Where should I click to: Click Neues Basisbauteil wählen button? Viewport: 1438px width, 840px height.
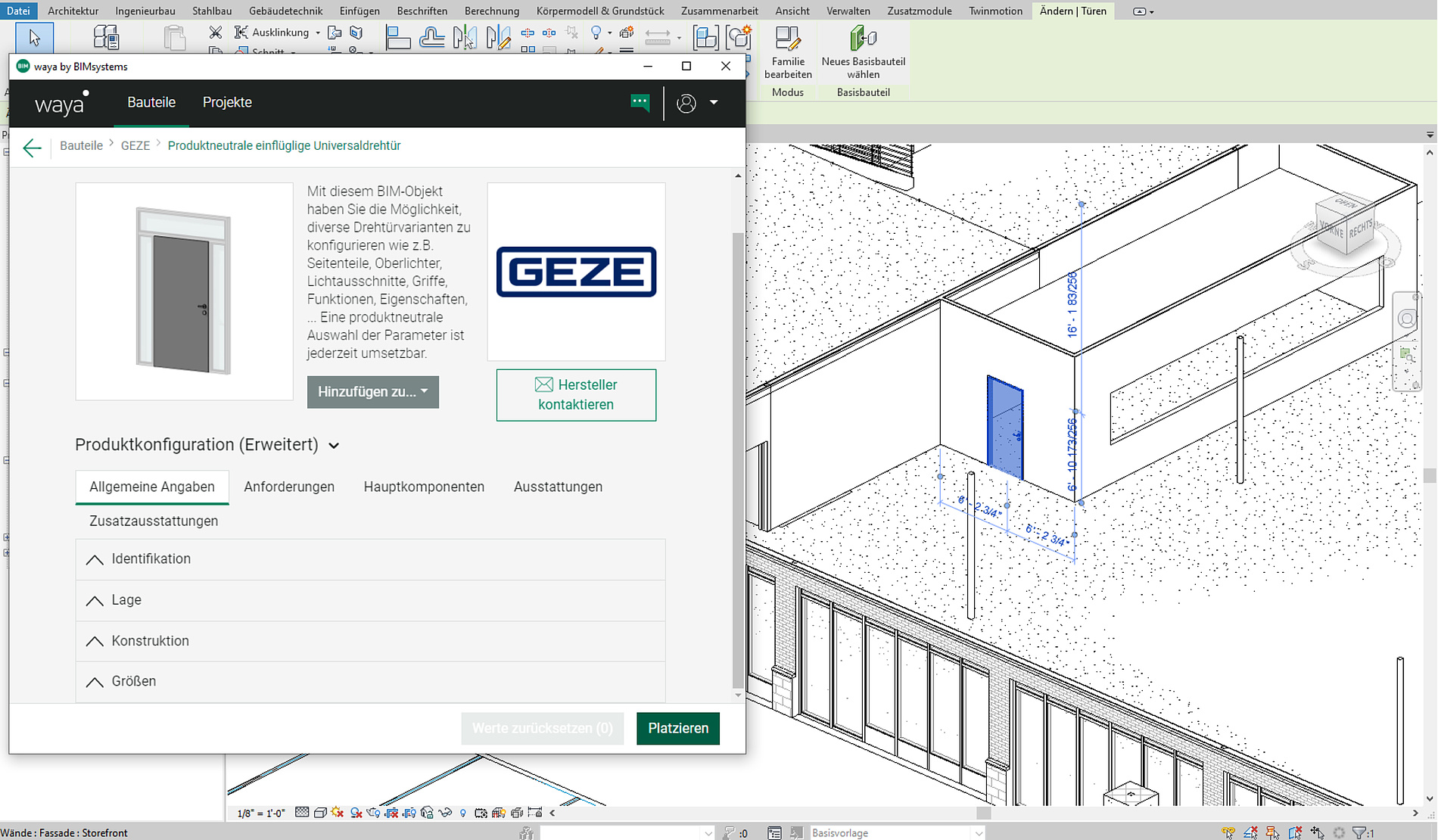tap(864, 53)
